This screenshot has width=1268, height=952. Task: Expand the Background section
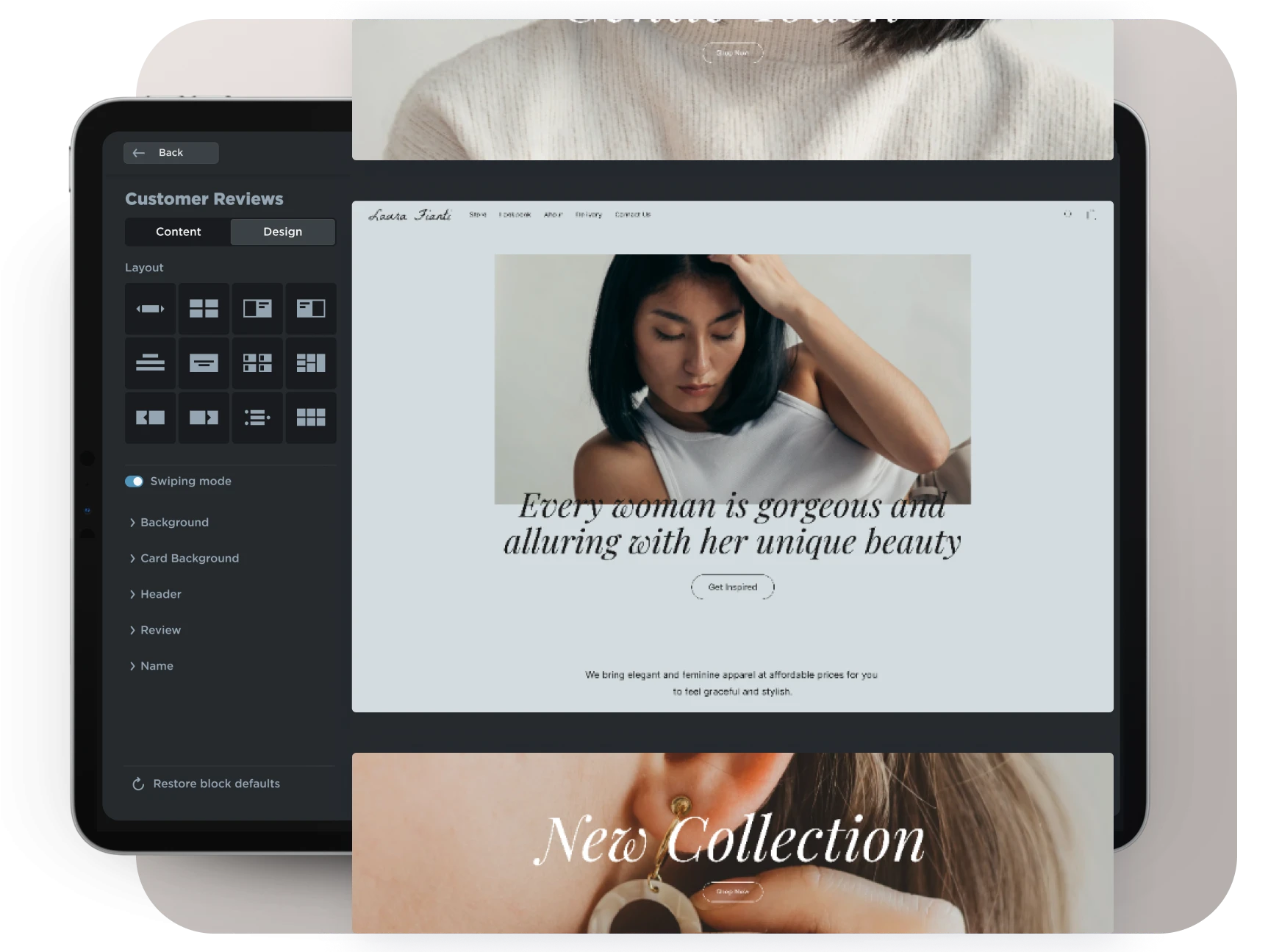(x=174, y=523)
